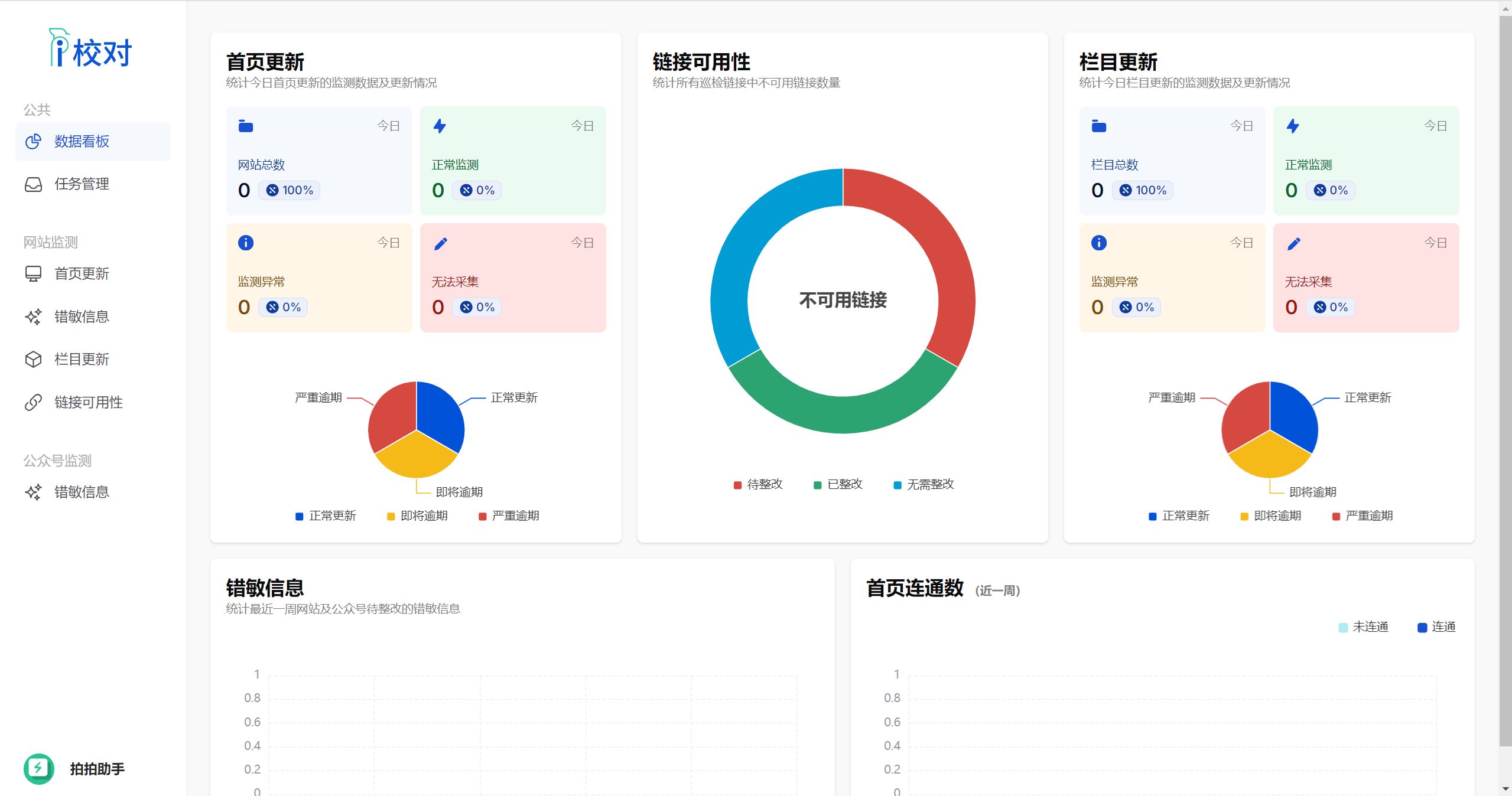Click the 校对 logo icon
Screen dimensions: 1512x796
90,48
